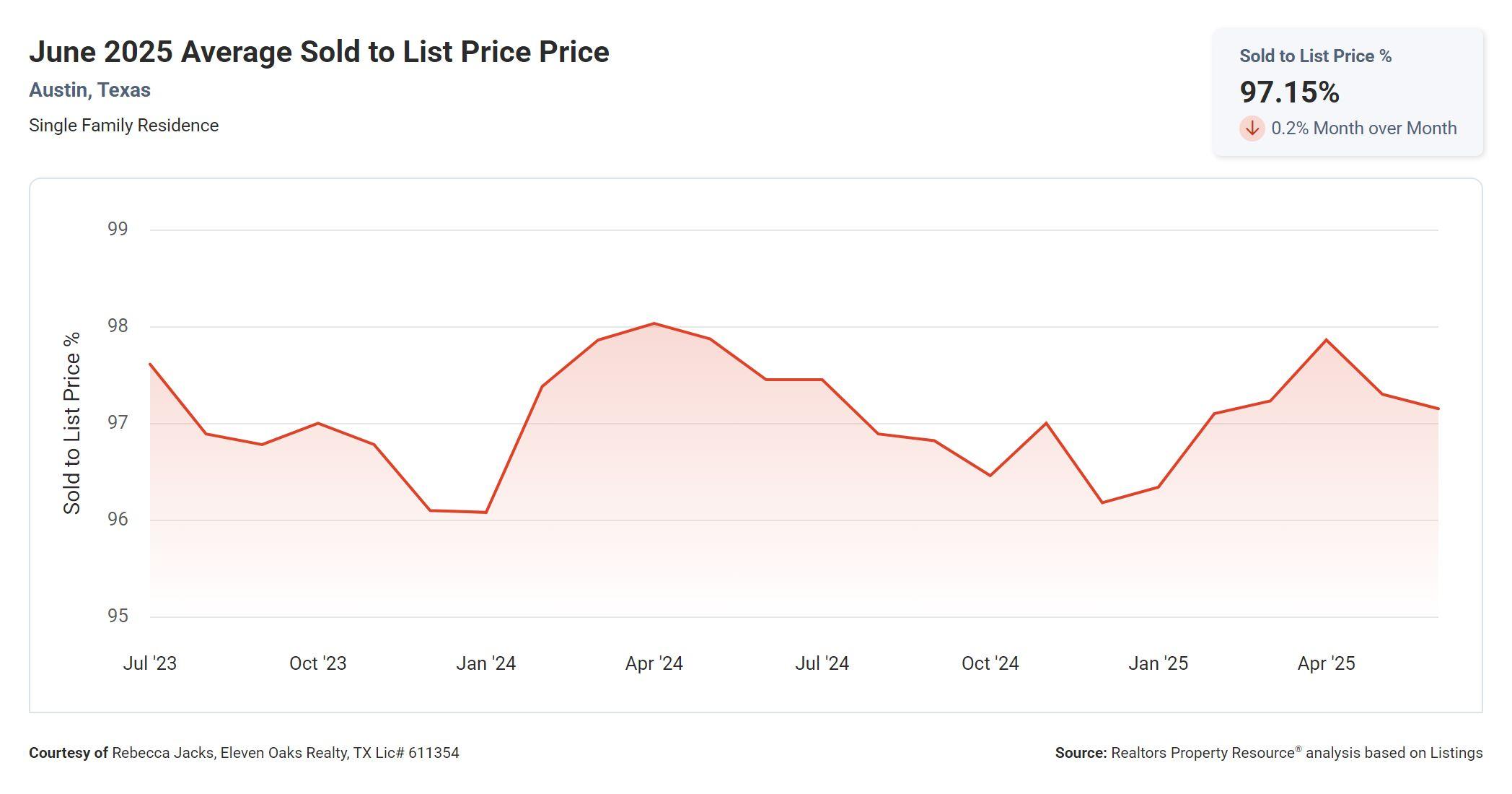1512x794 pixels.
Task: Click the 97.15% value in the card
Action: pyautogui.click(x=1289, y=92)
